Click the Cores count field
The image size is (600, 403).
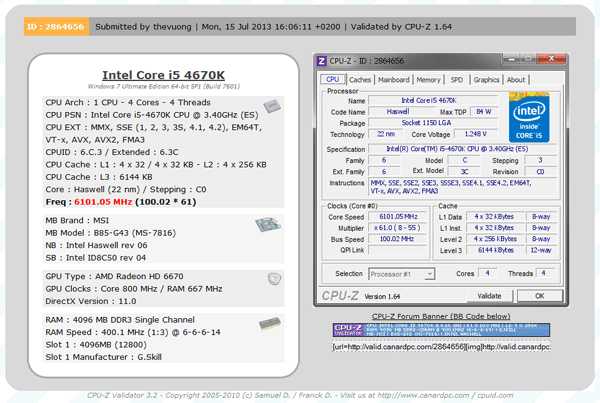tap(488, 273)
